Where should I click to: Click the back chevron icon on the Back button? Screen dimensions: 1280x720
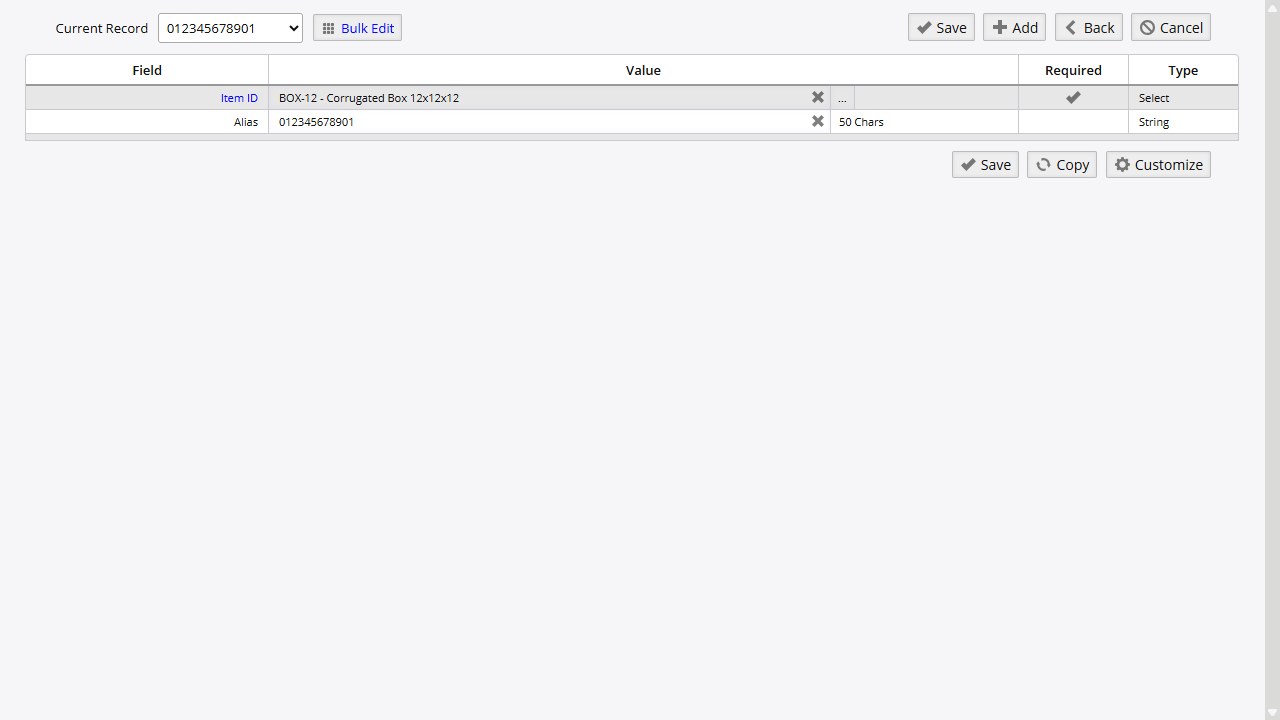coord(1069,27)
